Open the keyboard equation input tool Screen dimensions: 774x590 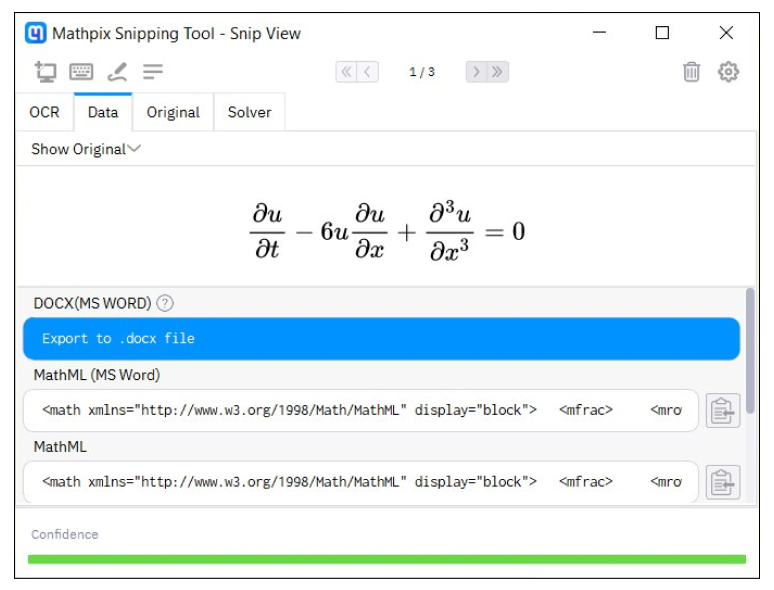(81, 72)
